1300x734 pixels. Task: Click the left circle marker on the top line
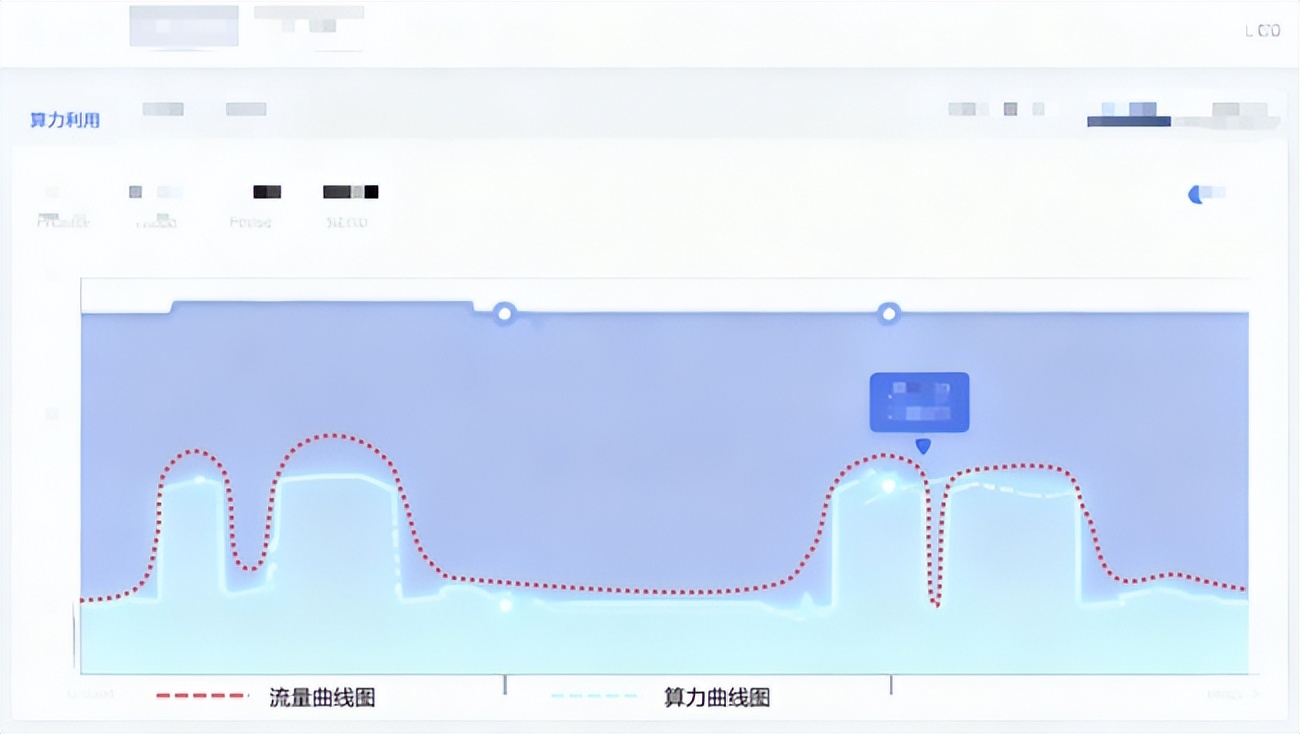505,314
